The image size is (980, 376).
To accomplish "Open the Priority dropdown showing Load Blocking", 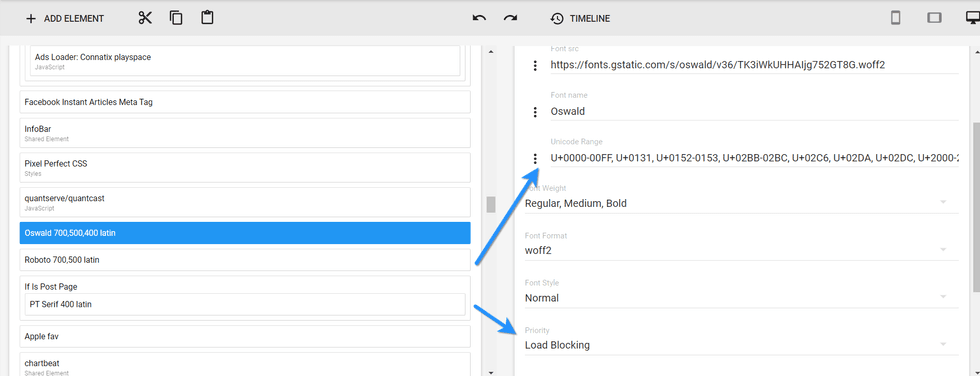I will [741, 345].
